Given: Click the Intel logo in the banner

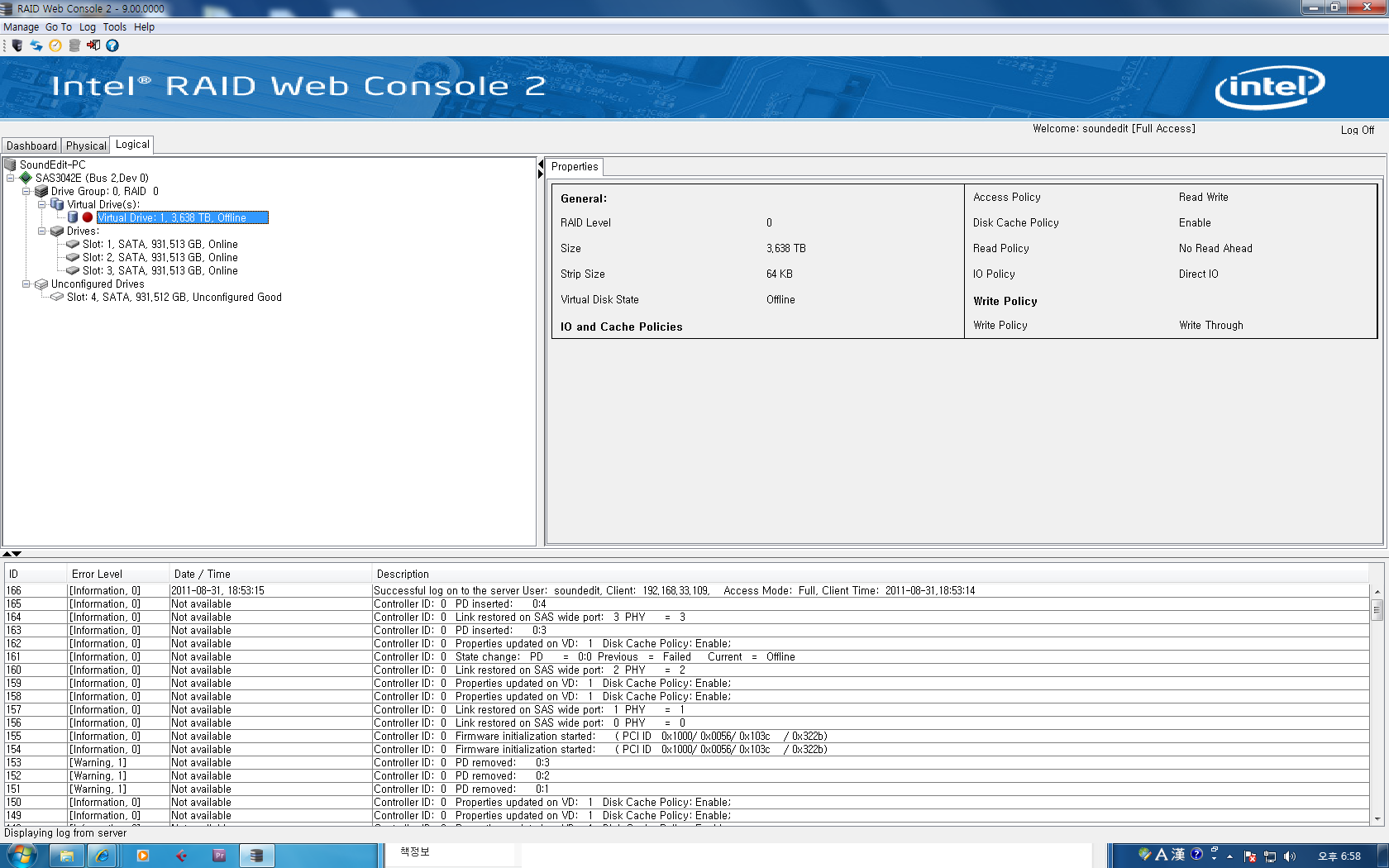Looking at the screenshot, I should click(x=1269, y=87).
